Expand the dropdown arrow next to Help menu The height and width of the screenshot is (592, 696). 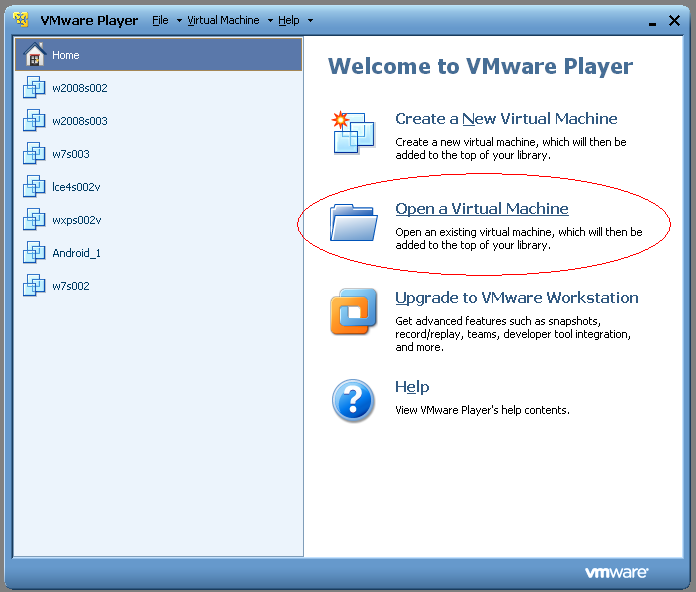point(310,20)
